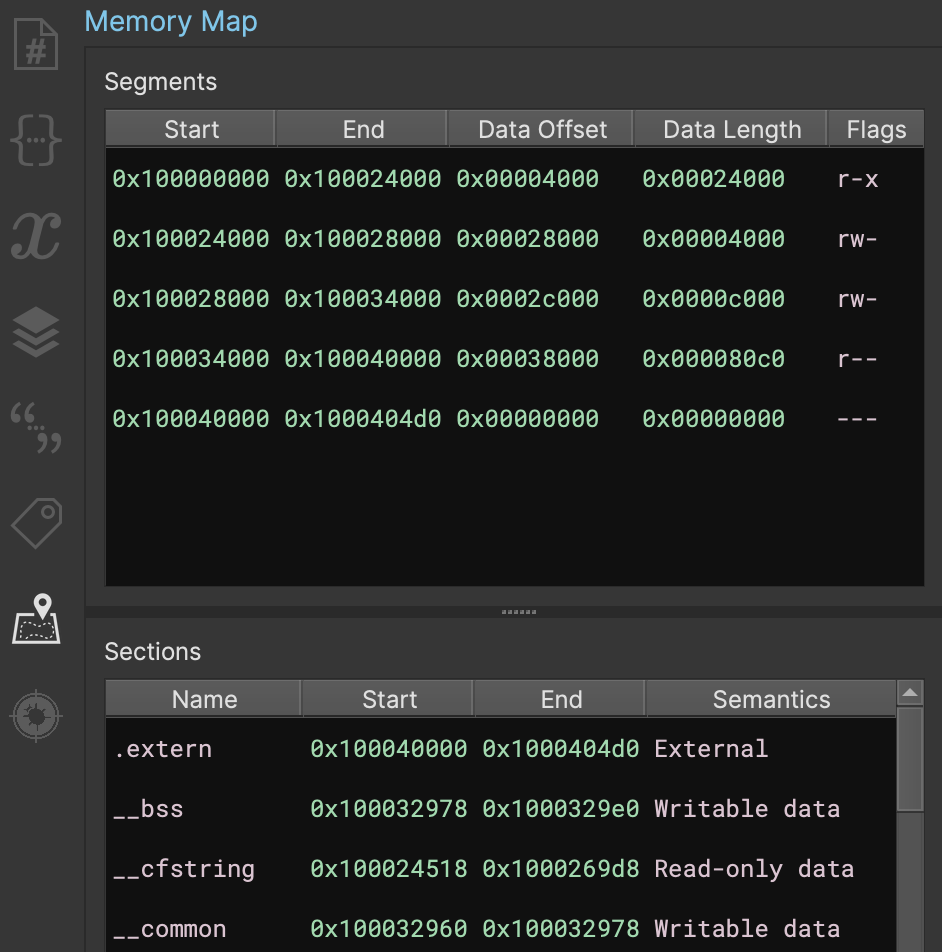Click segment end 0x1000404d0

pos(362,420)
